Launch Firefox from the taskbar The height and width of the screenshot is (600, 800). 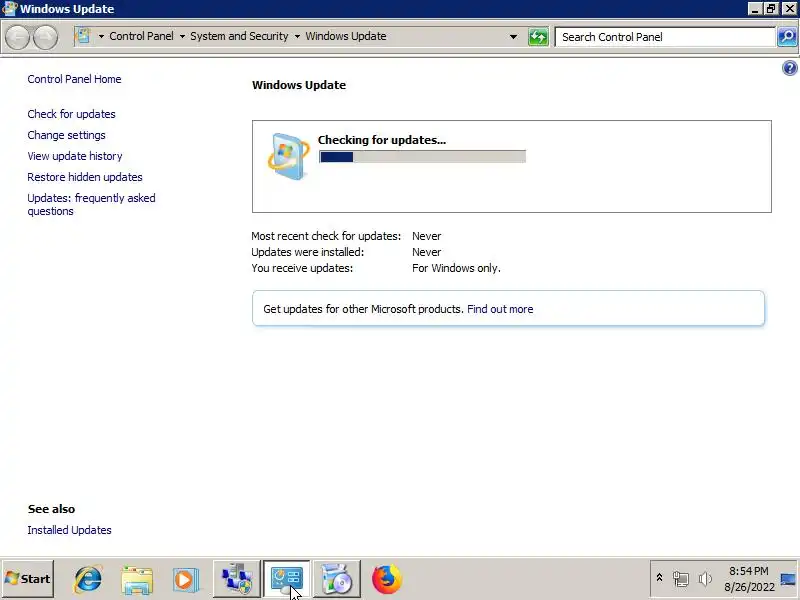tap(387, 579)
